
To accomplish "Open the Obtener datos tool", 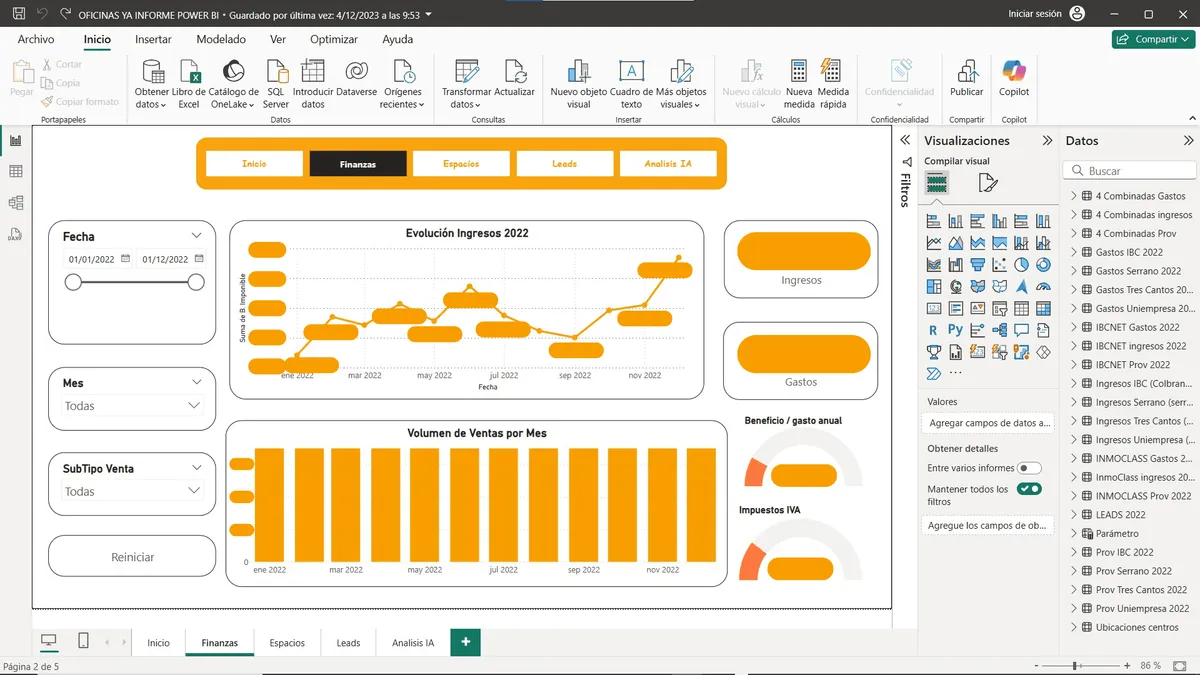I will 152,84.
